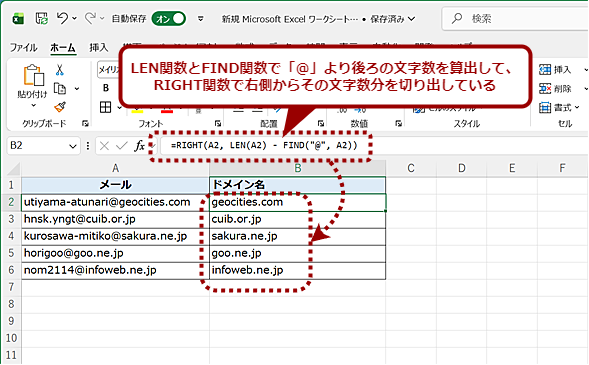Open the copy options dropdown arrow

tap(77, 89)
